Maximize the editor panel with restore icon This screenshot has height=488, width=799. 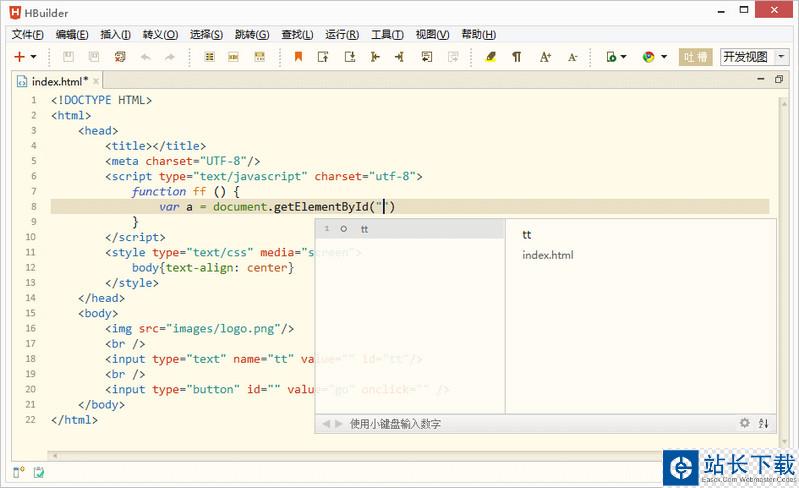coord(779,79)
